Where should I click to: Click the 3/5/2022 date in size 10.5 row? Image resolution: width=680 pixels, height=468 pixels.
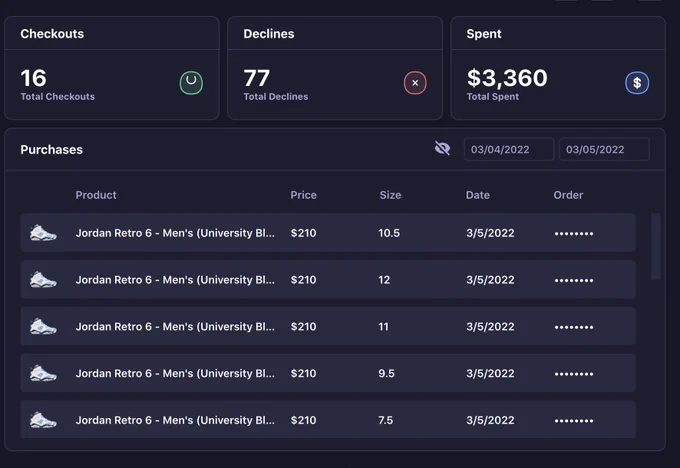(490, 233)
